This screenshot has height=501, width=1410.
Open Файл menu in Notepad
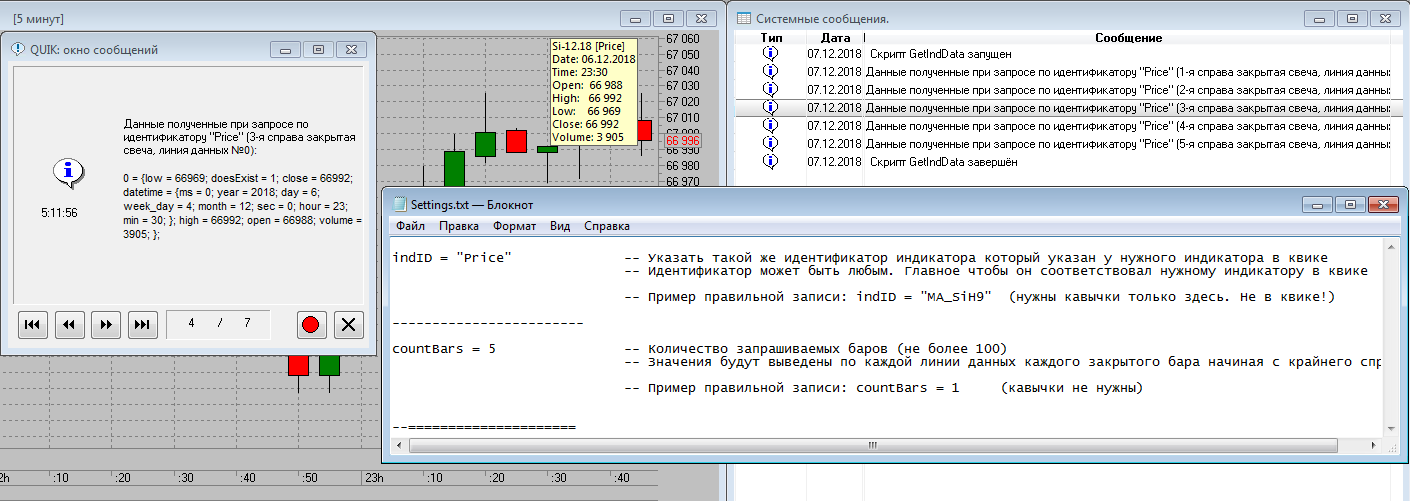pyautogui.click(x=410, y=226)
